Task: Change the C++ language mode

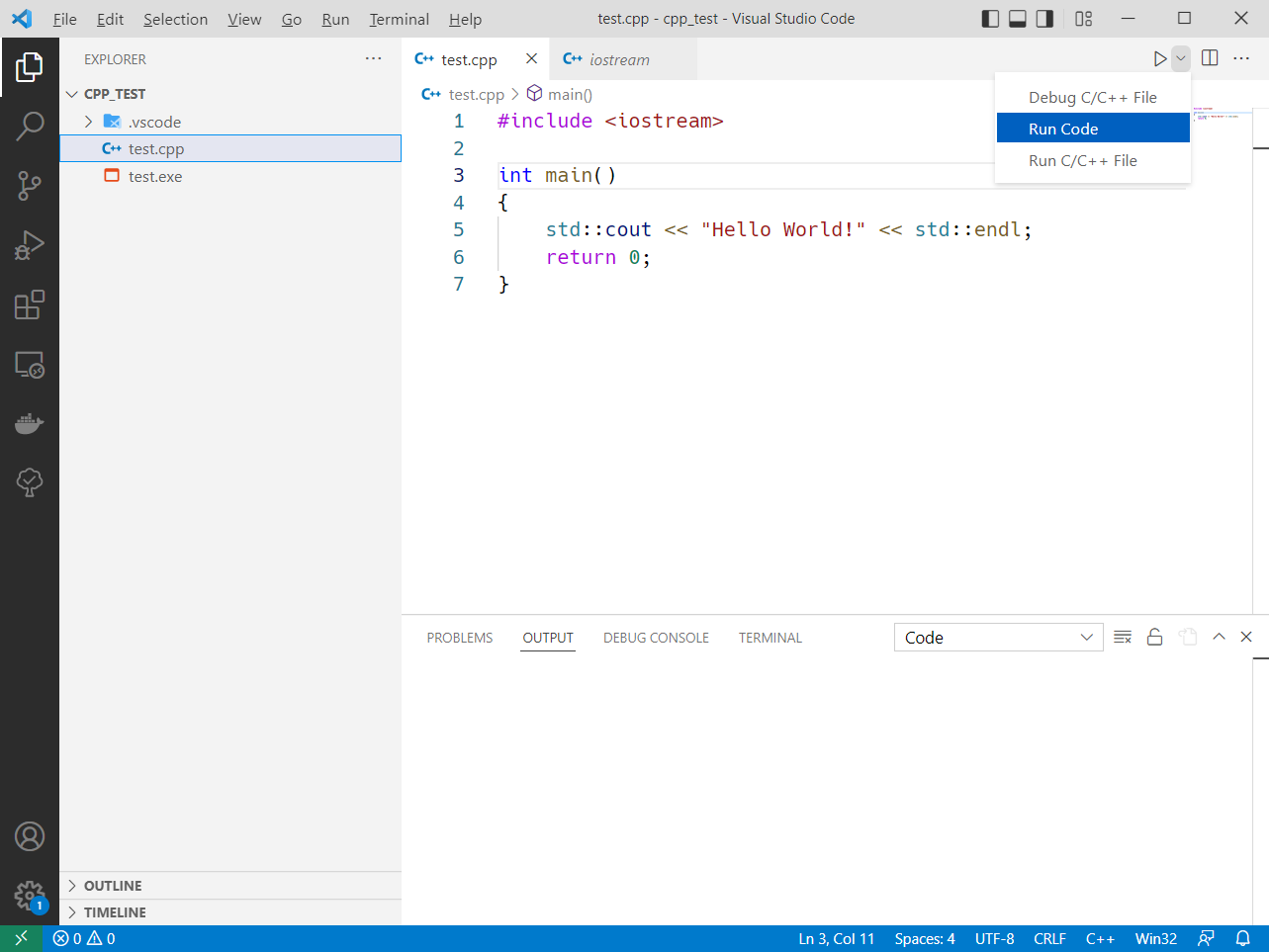Action: [x=1100, y=939]
